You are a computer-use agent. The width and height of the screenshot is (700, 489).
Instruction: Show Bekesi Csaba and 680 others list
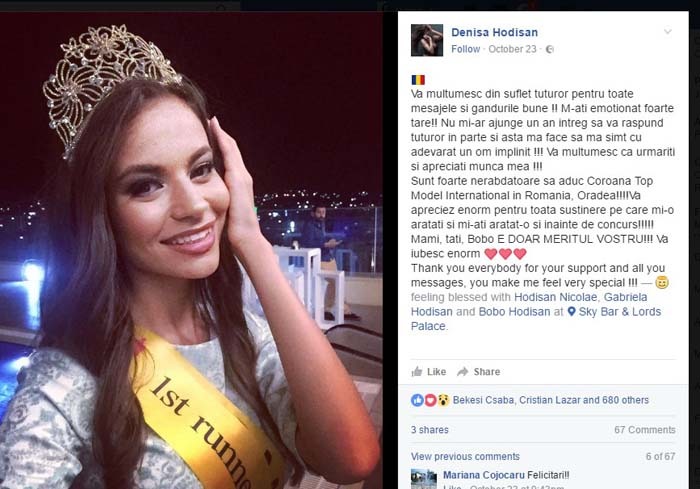pyautogui.click(x=550, y=400)
